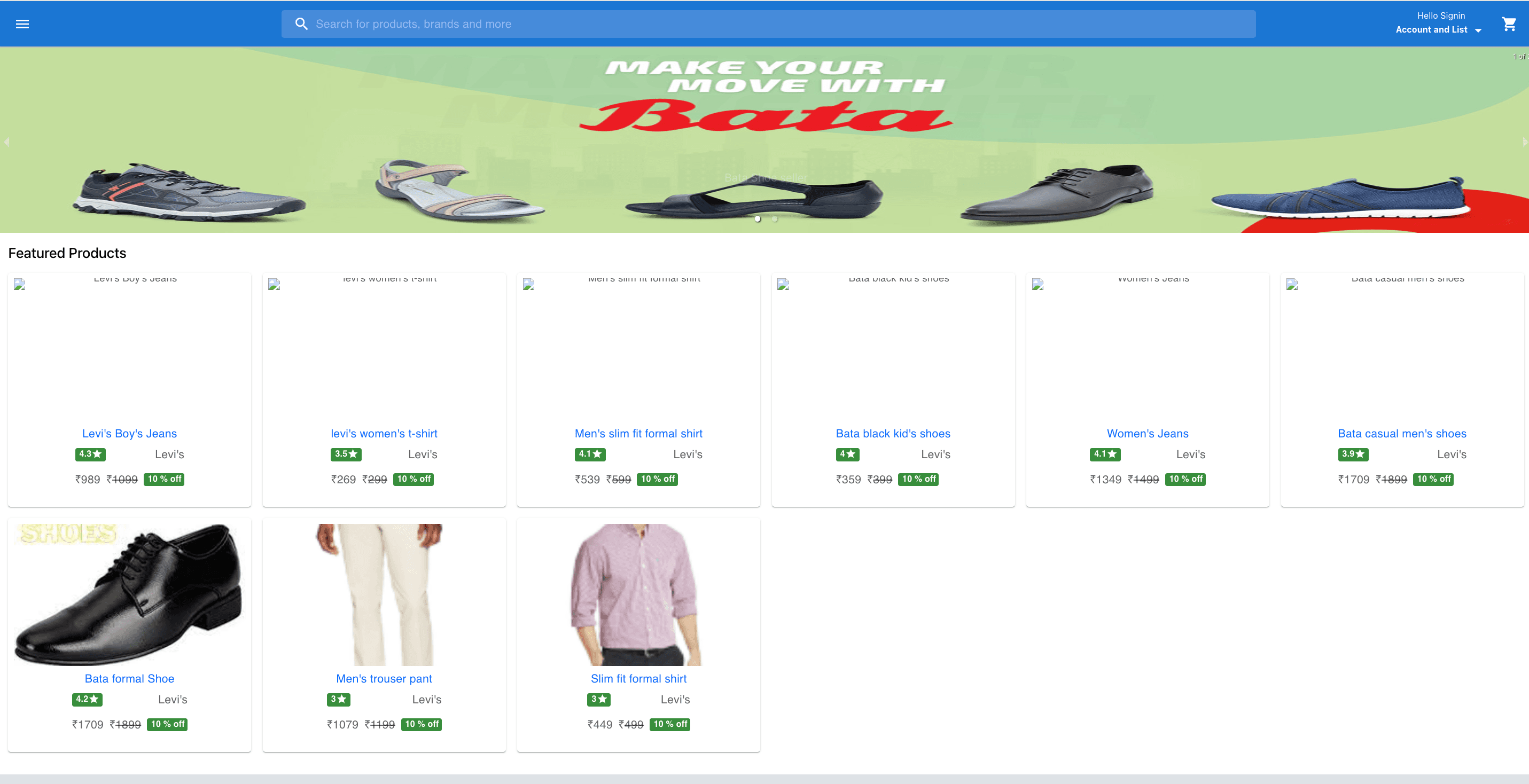The image size is (1529, 784).
Task: Click the Featured Products heading
Action: click(x=67, y=254)
